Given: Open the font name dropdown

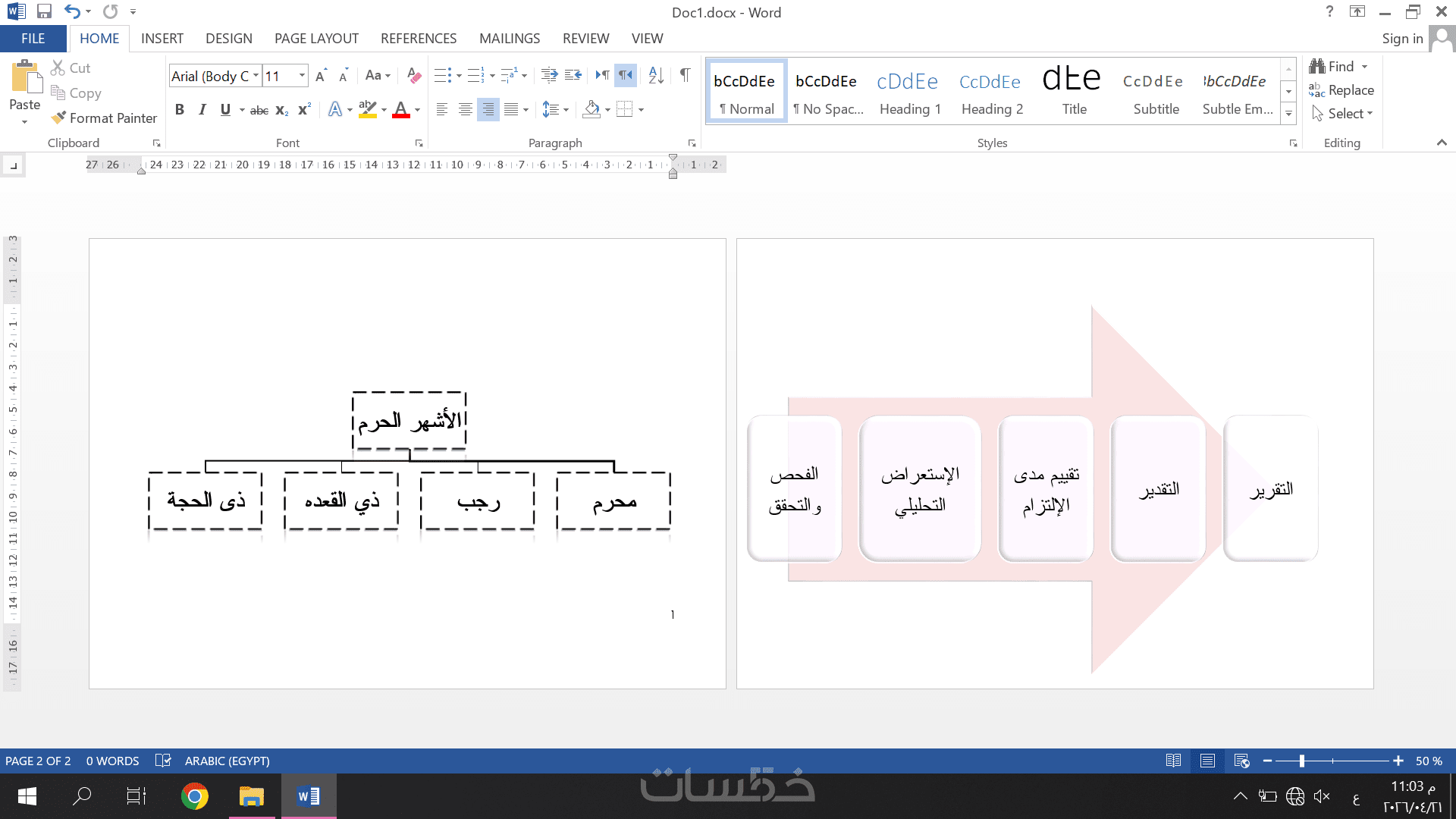Looking at the screenshot, I should (256, 75).
